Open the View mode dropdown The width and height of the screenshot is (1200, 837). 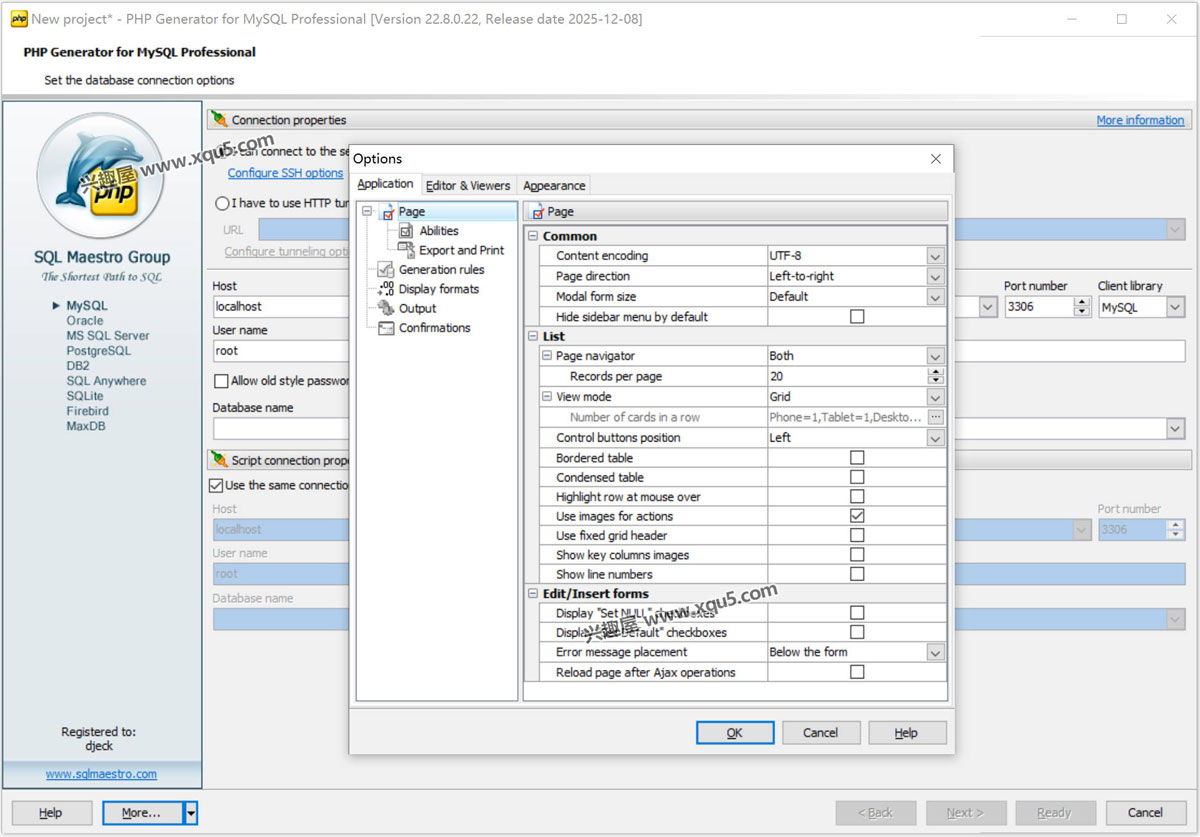pyautogui.click(x=934, y=396)
